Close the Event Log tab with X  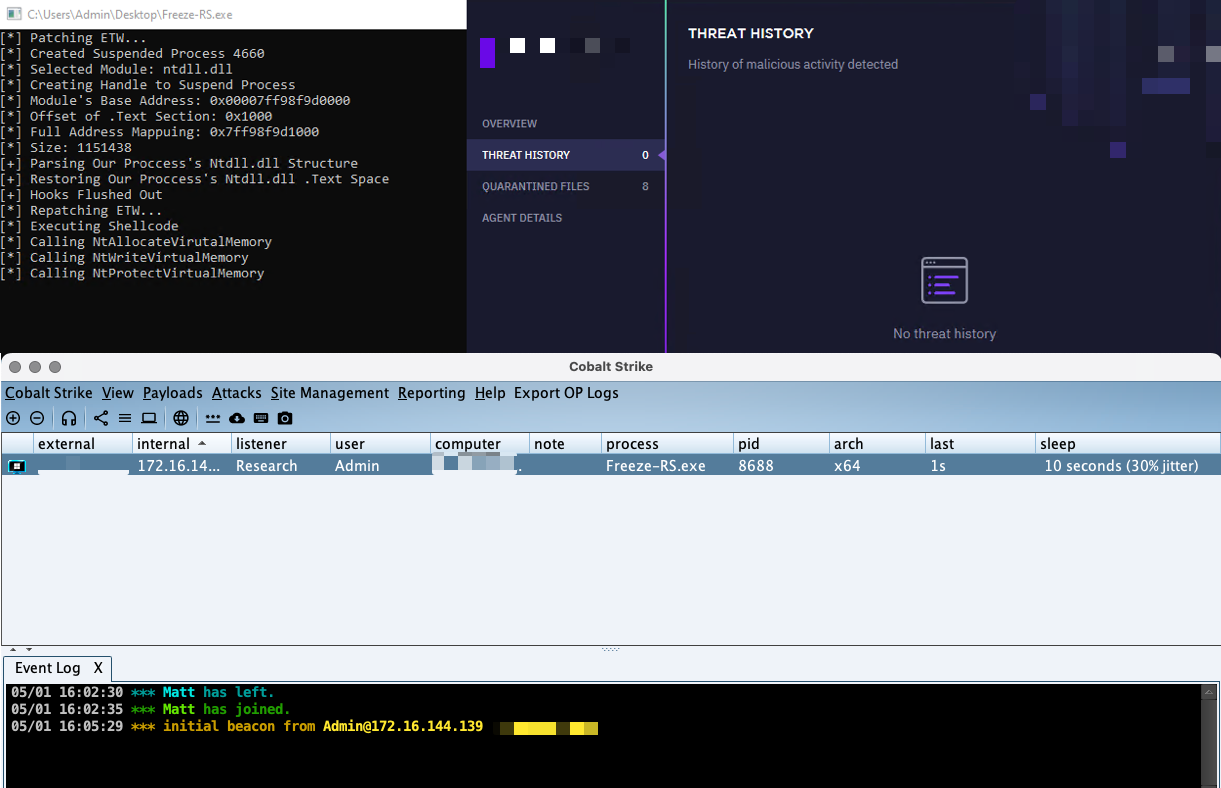pyautogui.click(x=98, y=668)
